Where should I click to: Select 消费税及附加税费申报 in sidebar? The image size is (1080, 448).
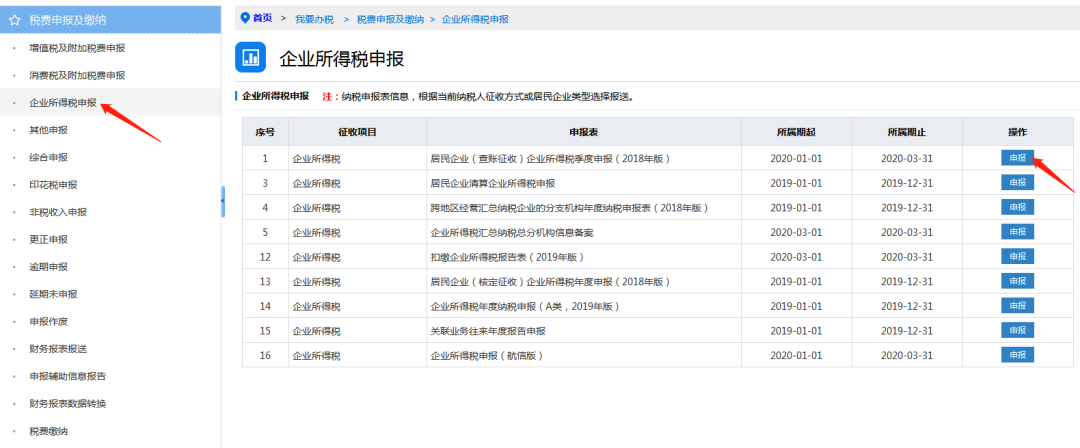pos(77,75)
